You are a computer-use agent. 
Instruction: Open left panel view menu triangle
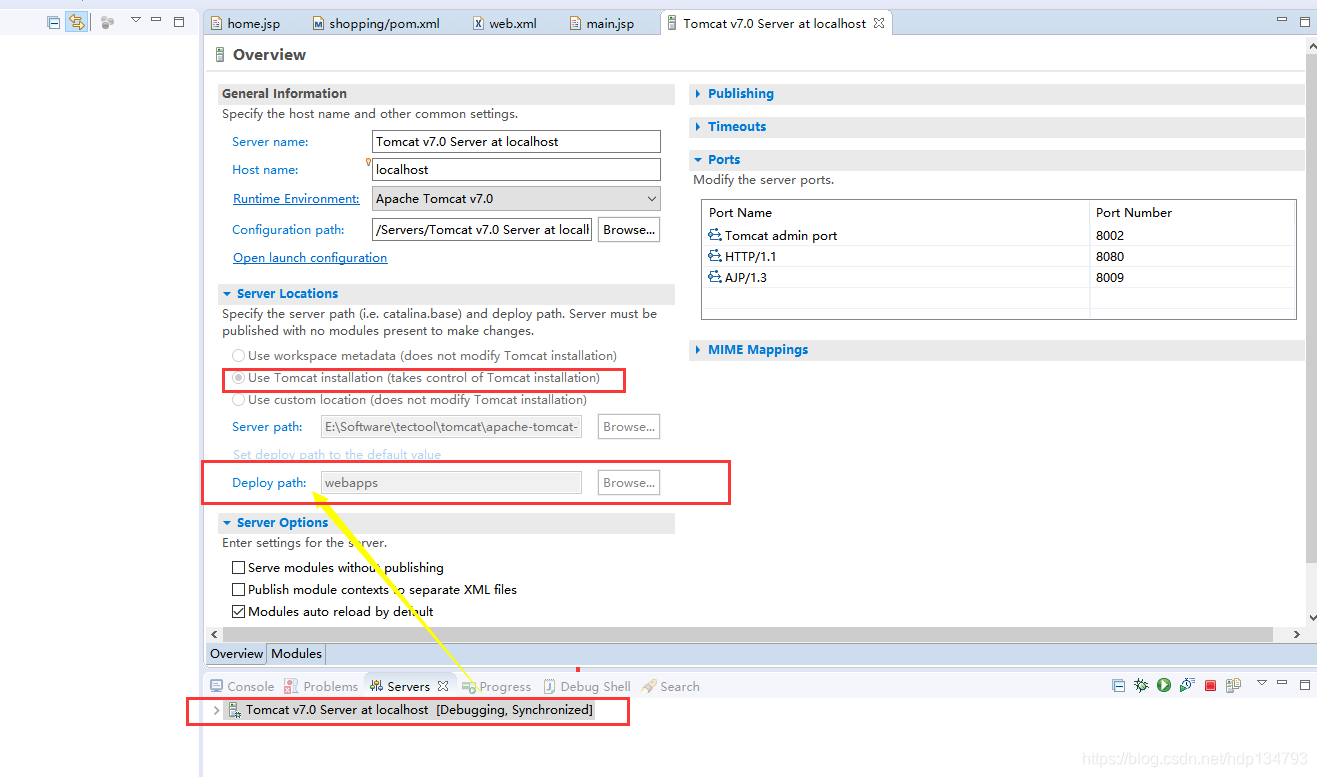pyautogui.click(x=136, y=20)
